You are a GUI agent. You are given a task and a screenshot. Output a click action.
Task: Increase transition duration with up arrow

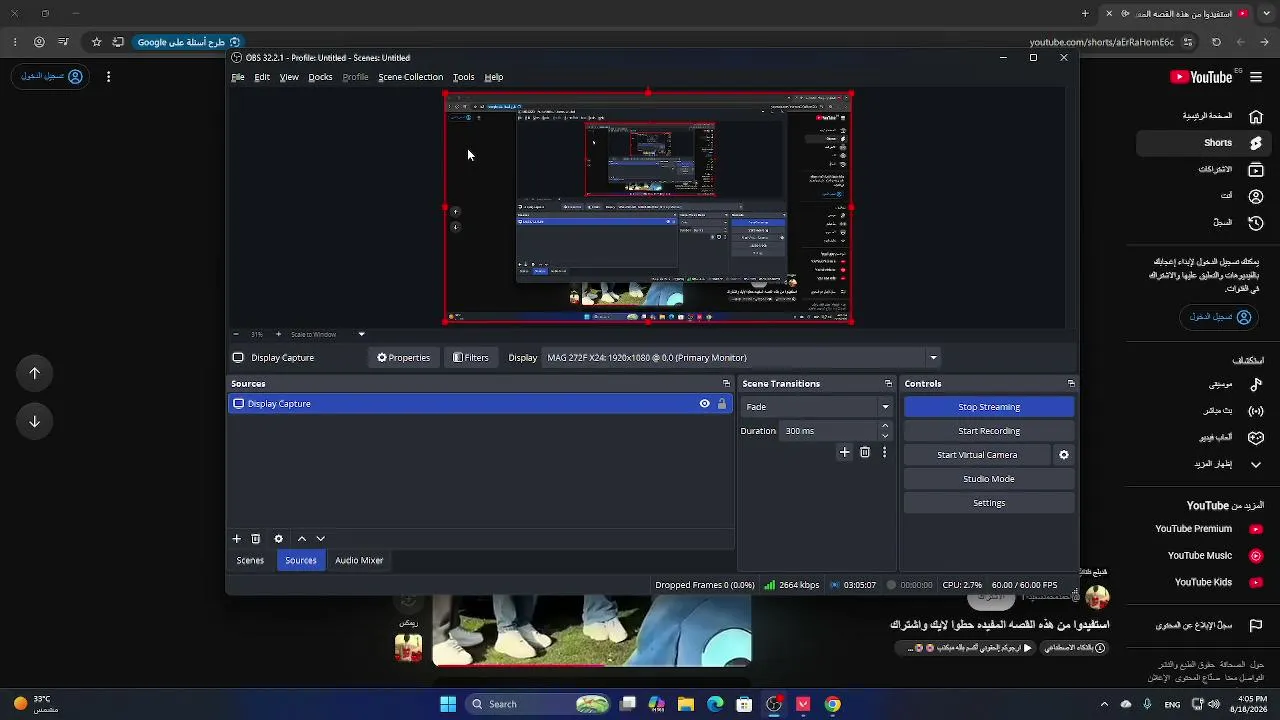tap(885, 426)
